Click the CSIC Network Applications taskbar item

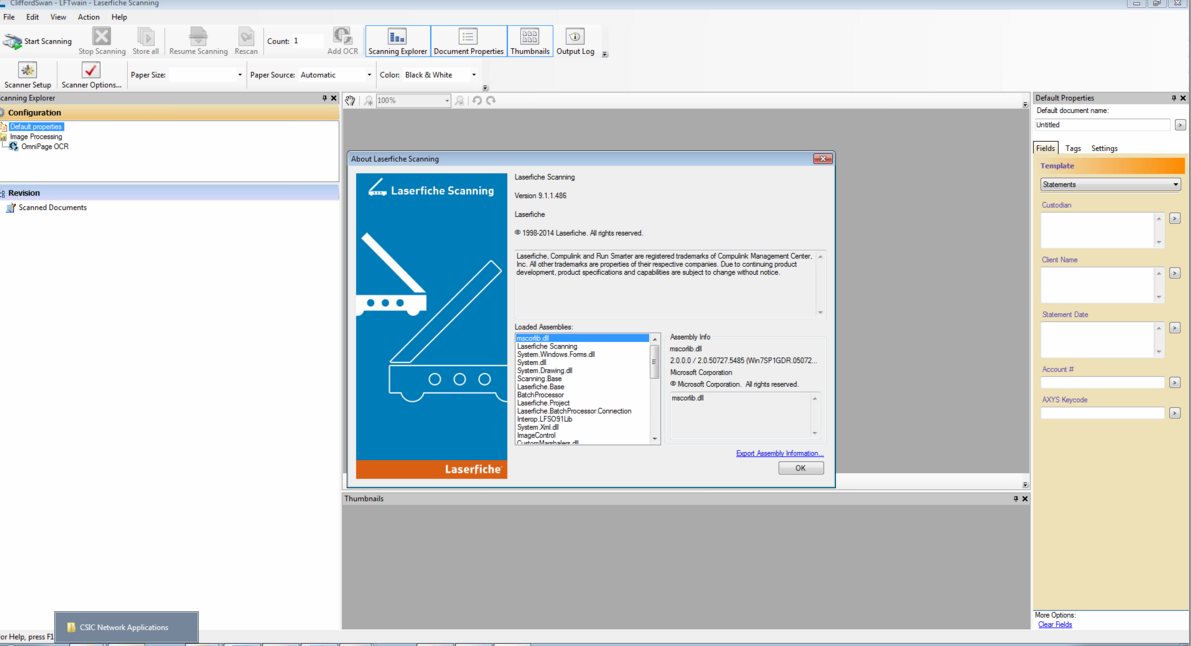pyautogui.click(x=126, y=627)
